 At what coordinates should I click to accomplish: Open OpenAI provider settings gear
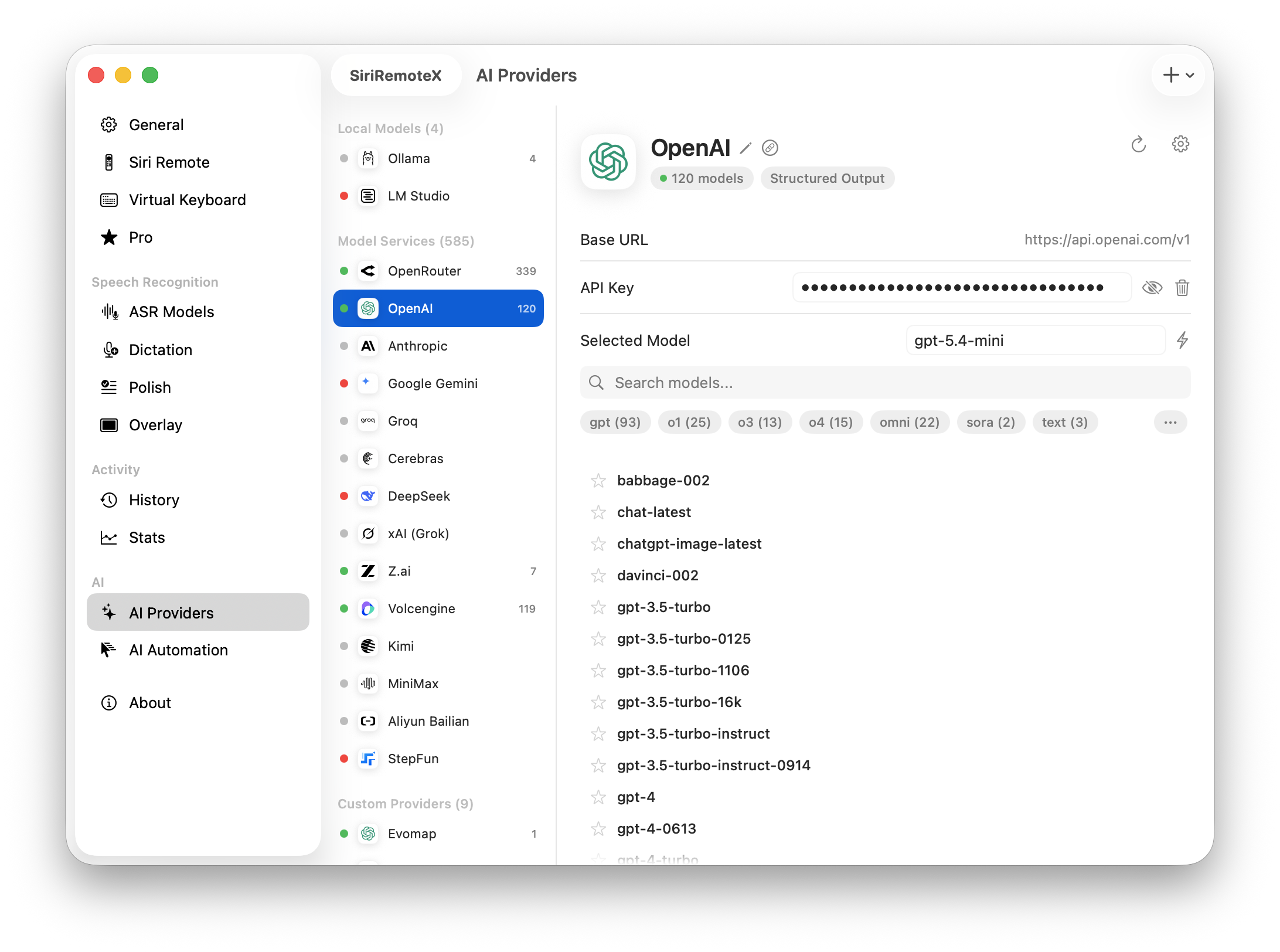(1180, 144)
